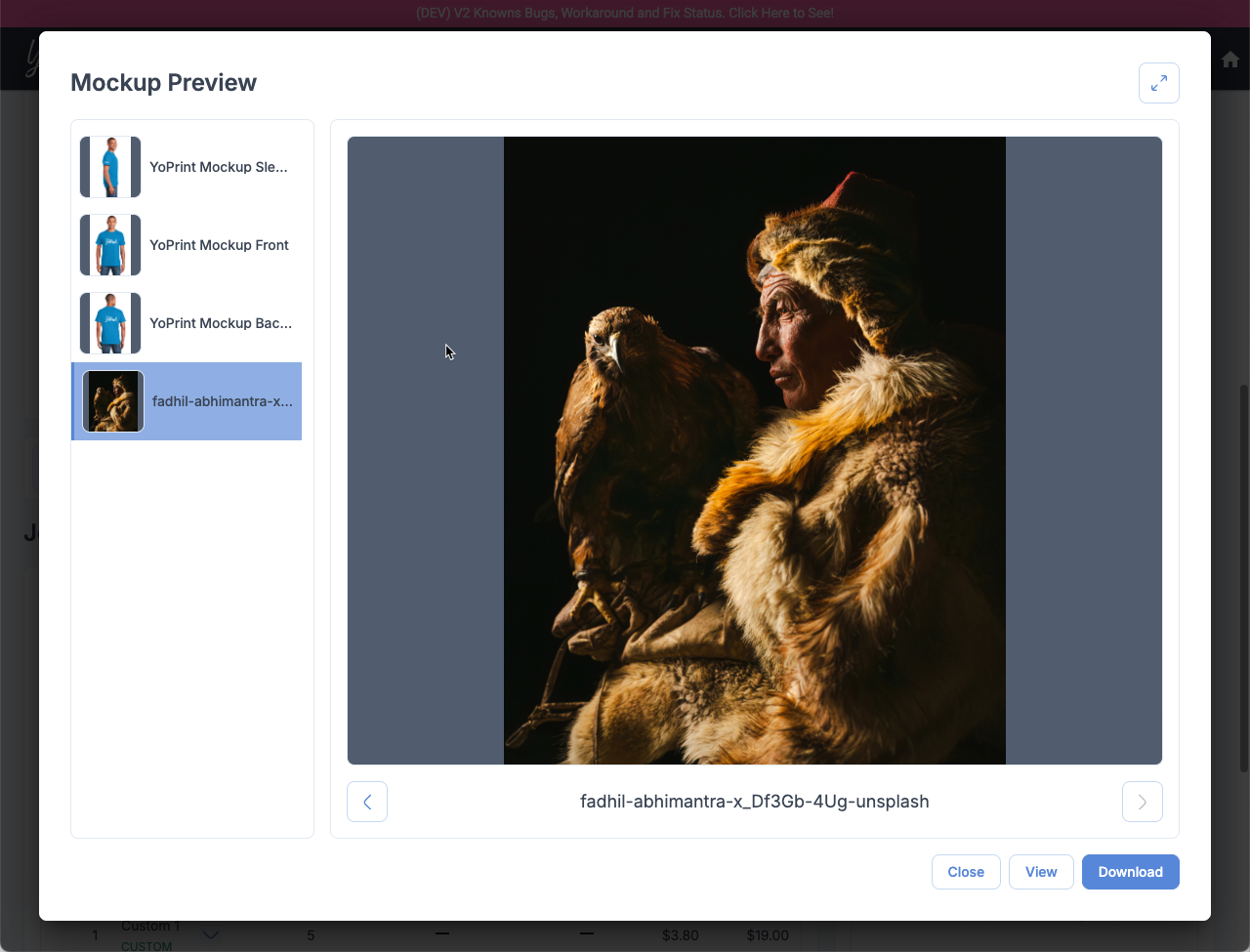The image size is (1250, 952).
Task: Advance to the next mockup image
Action: (x=1142, y=802)
